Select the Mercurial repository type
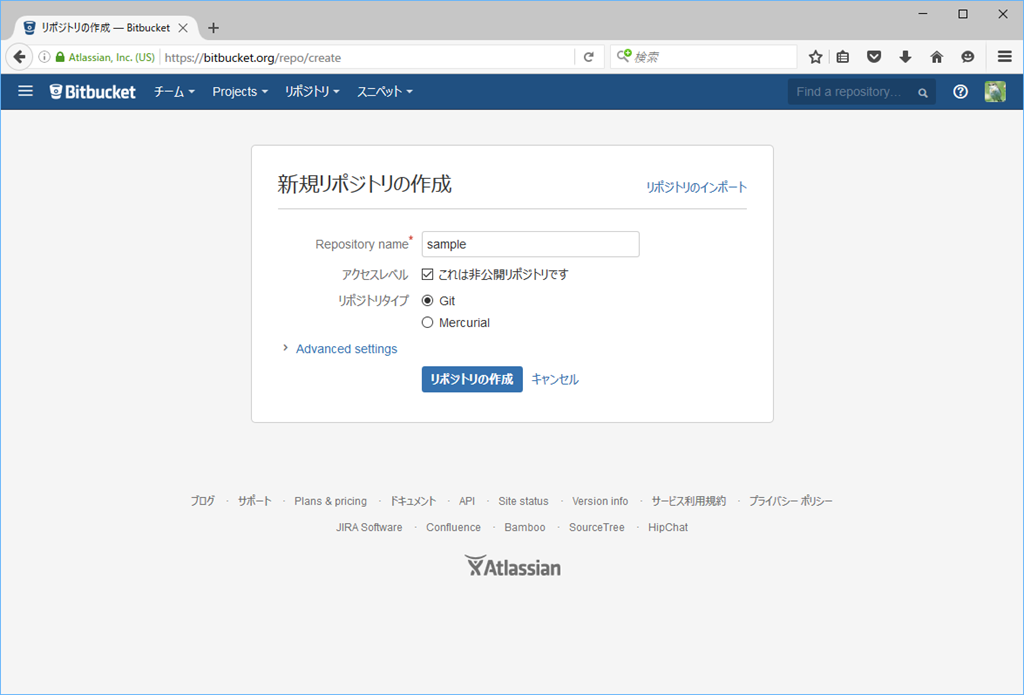Viewport: 1024px width, 695px height. coord(428,323)
